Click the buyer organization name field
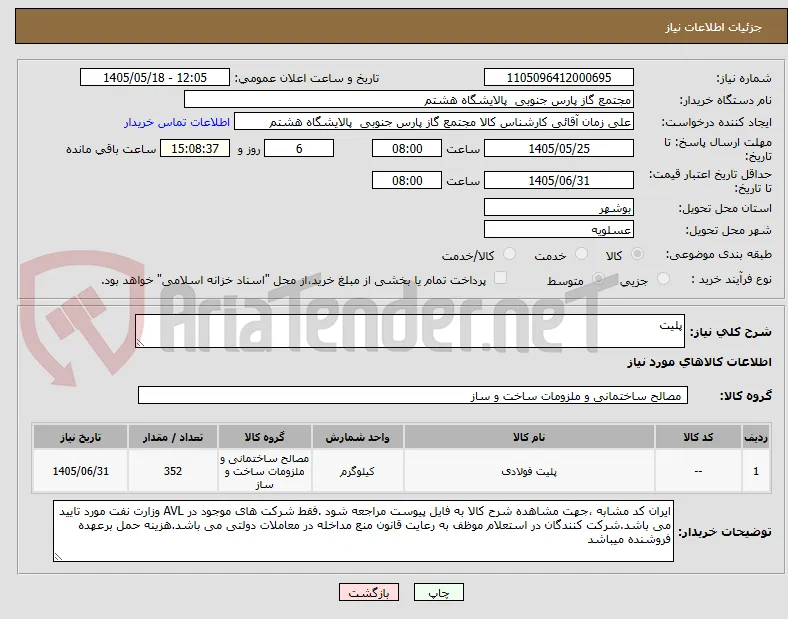This screenshot has width=788, height=619. click(x=409, y=99)
